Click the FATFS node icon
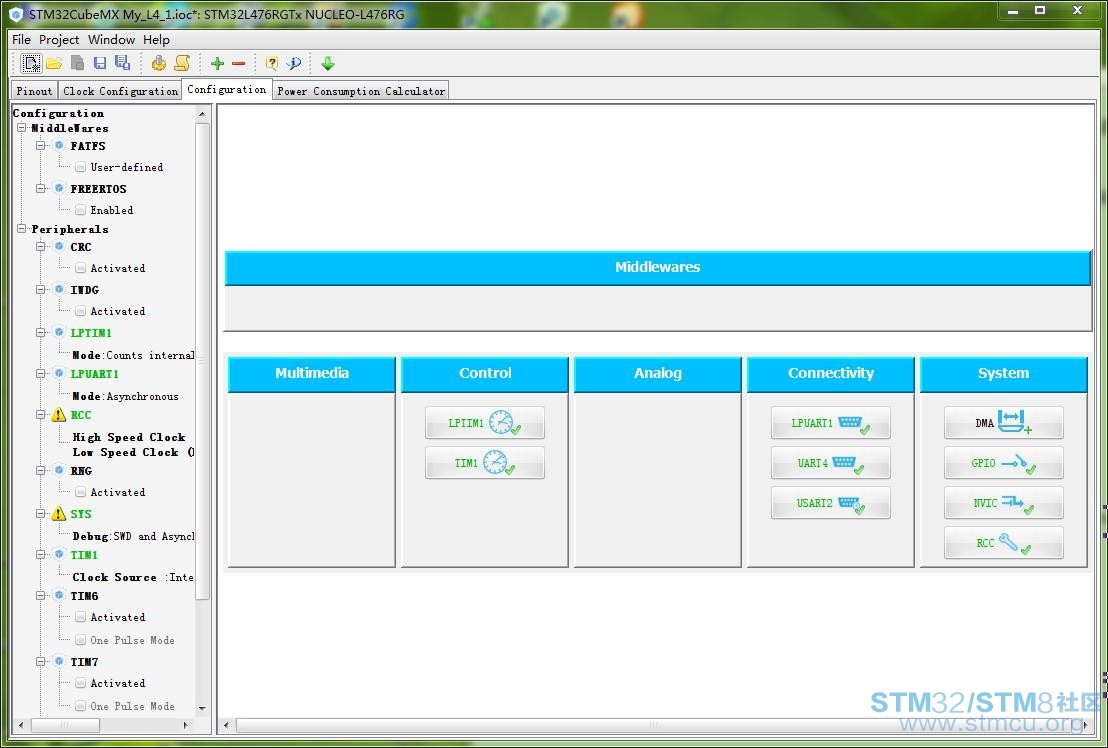 point(59,146)
